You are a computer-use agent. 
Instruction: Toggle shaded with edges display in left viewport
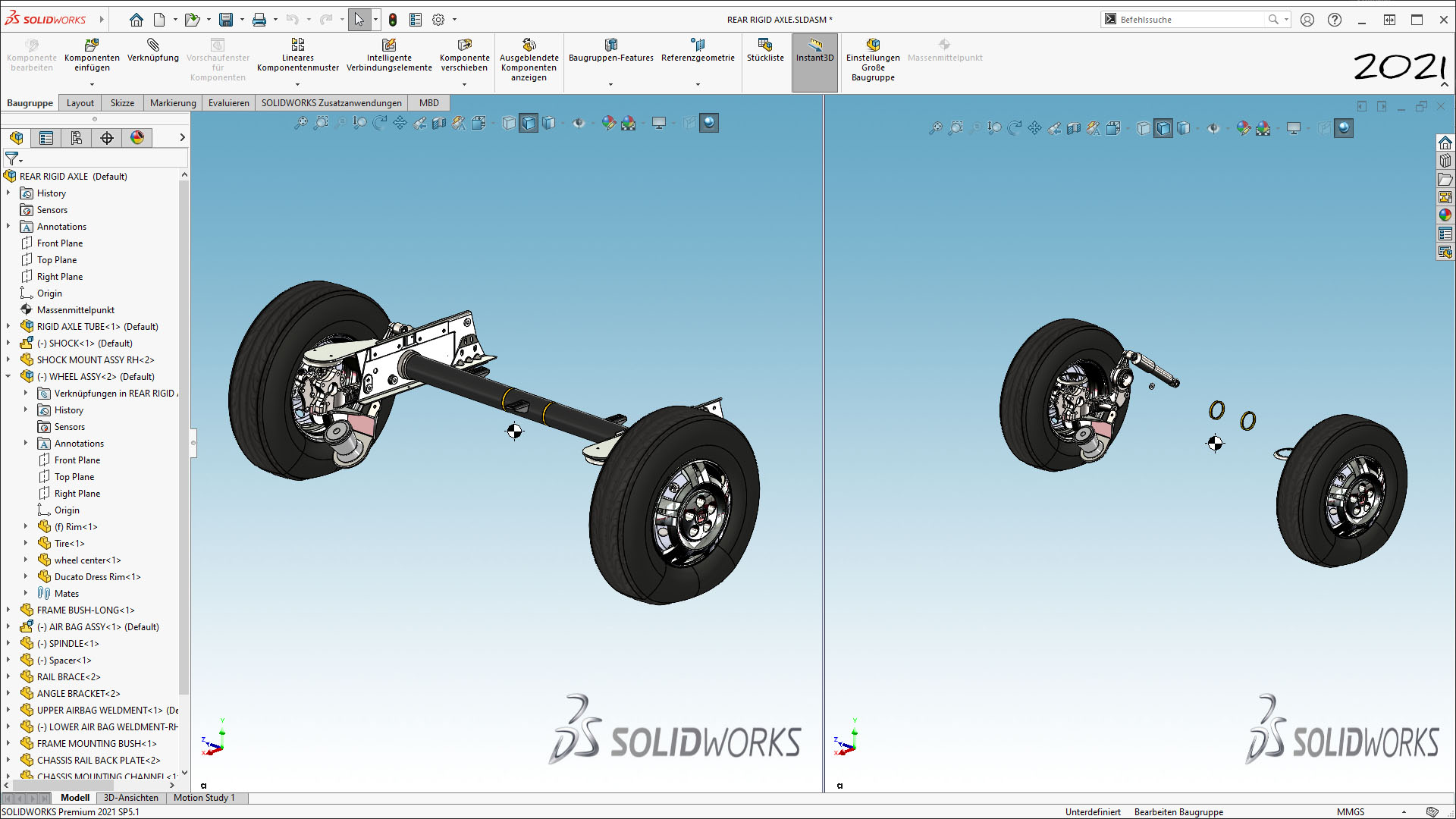(x=529, y=123)
